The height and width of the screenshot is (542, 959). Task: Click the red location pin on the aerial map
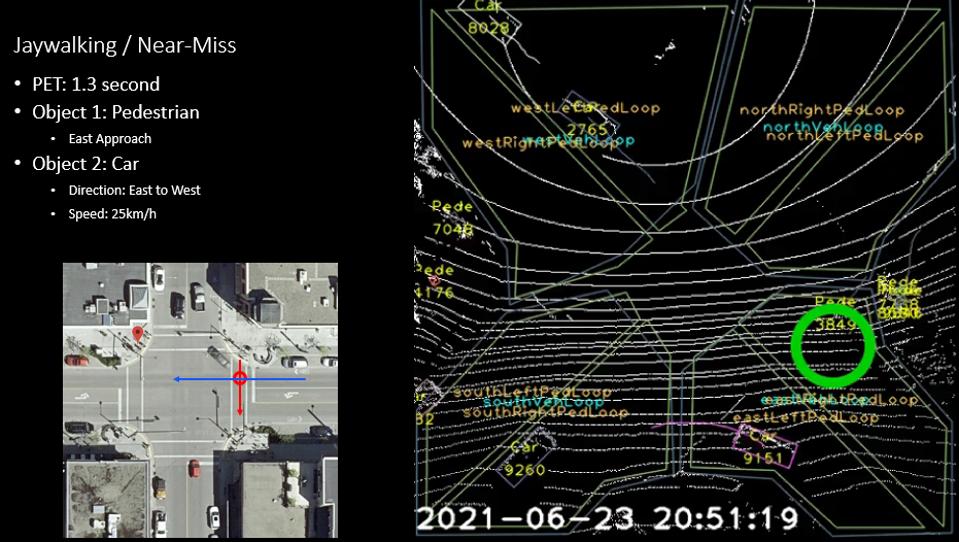coord(137,333)
